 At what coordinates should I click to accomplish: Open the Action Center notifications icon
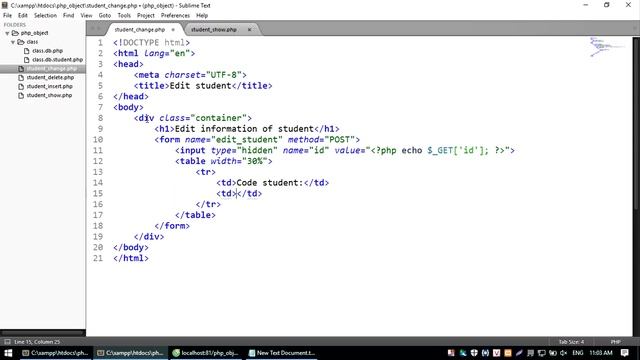click(624, 353)
